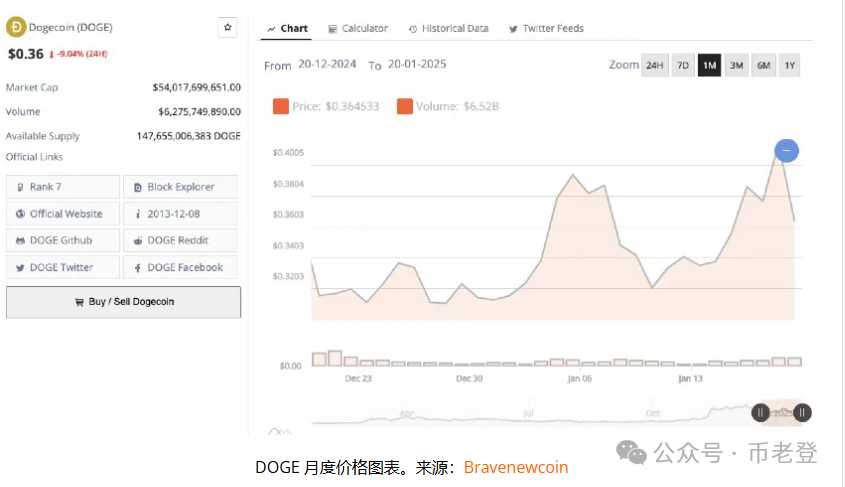Set chart zoom to 6M
The height and width of the screenshot is (487, 845).
[x=763, y=65]
